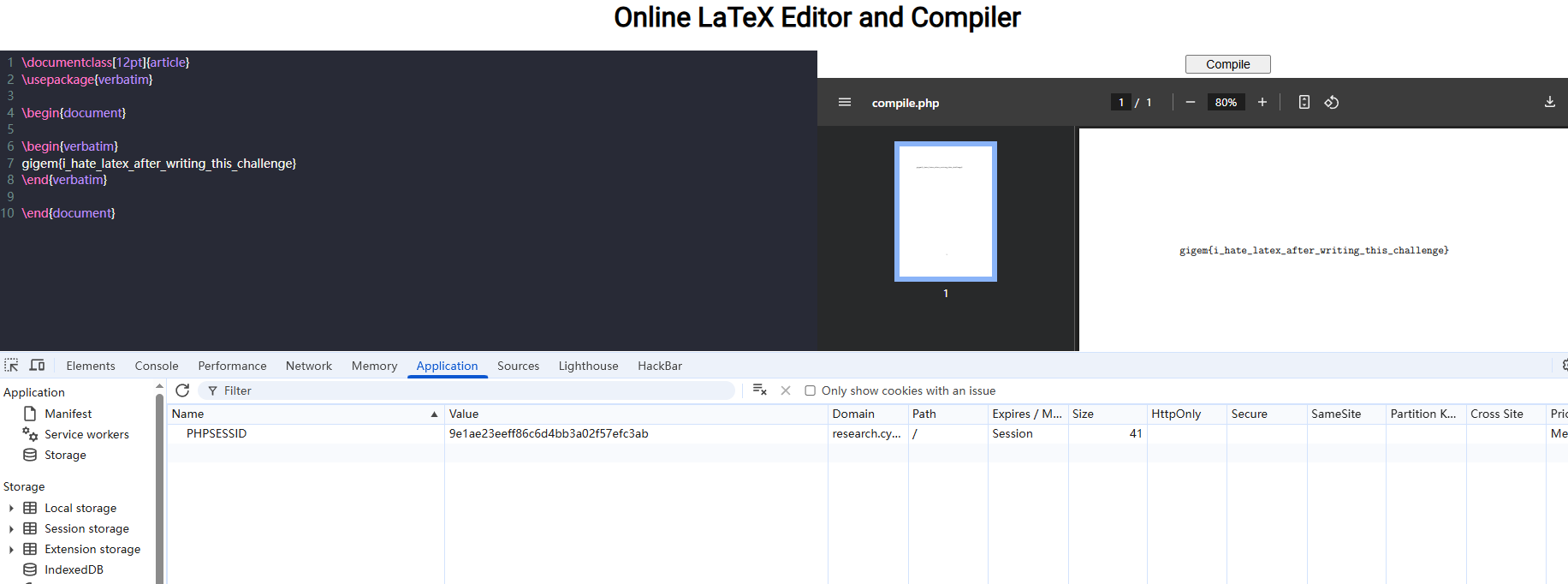Click the fit to page icon
This screenshot has width=1568, height=584.
point(1304,103)
